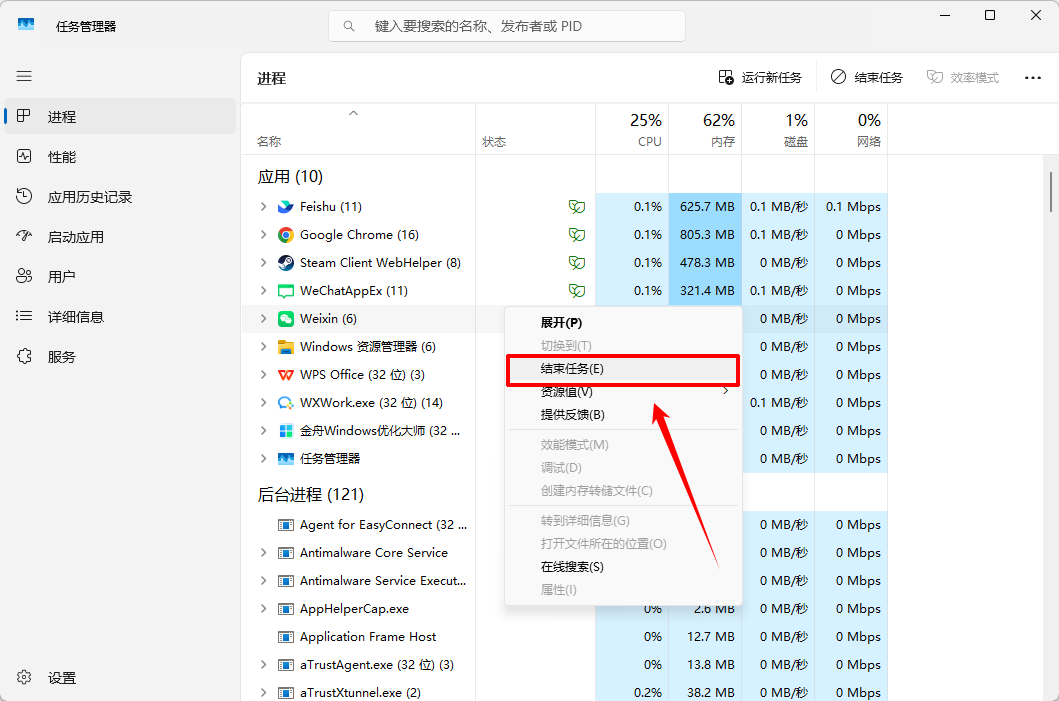Image resolution: width=1059 pixels, height=701 pixels.
Task: Click the Google Chrome app icon
Action: 286,234
